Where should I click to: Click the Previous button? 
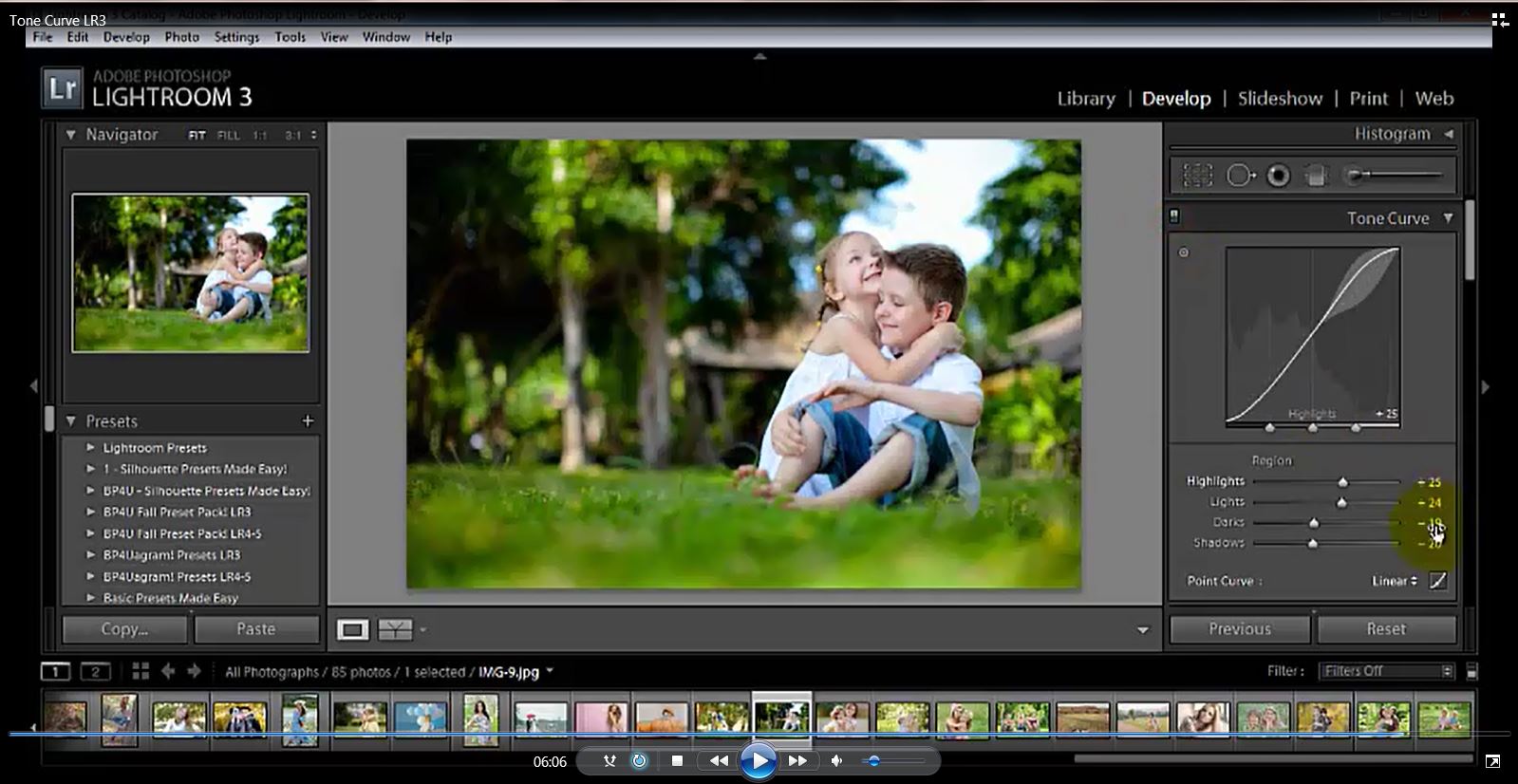coord(1240,628)
